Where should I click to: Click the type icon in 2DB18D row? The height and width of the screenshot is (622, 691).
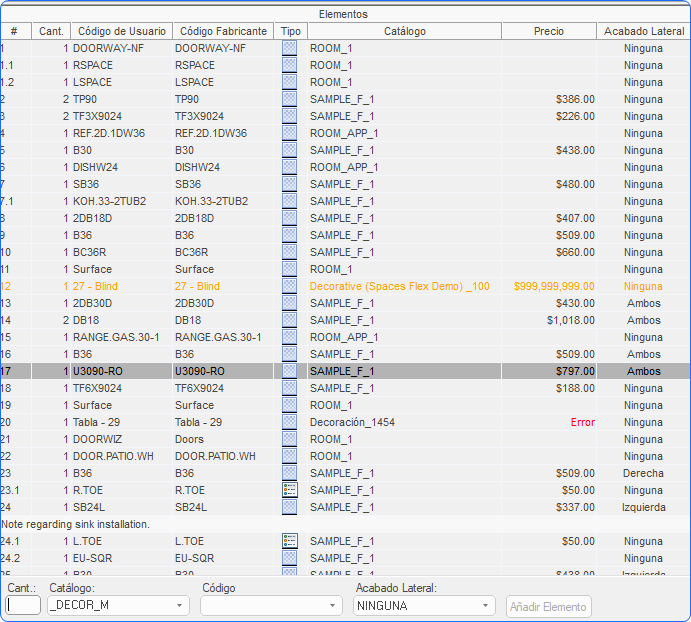point(289,218)
